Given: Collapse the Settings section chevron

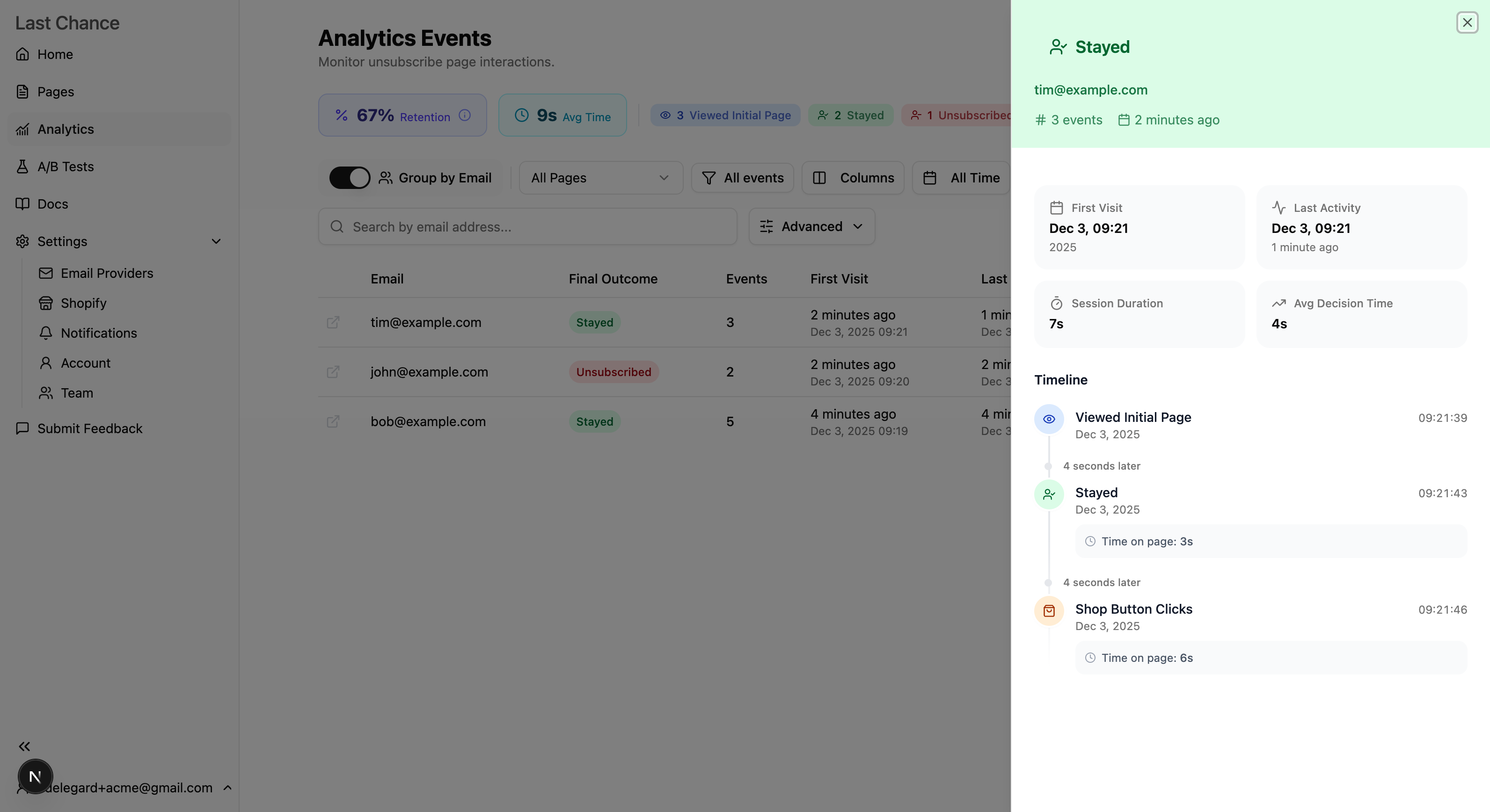Looking at the screenshot, I should (216, 241).
